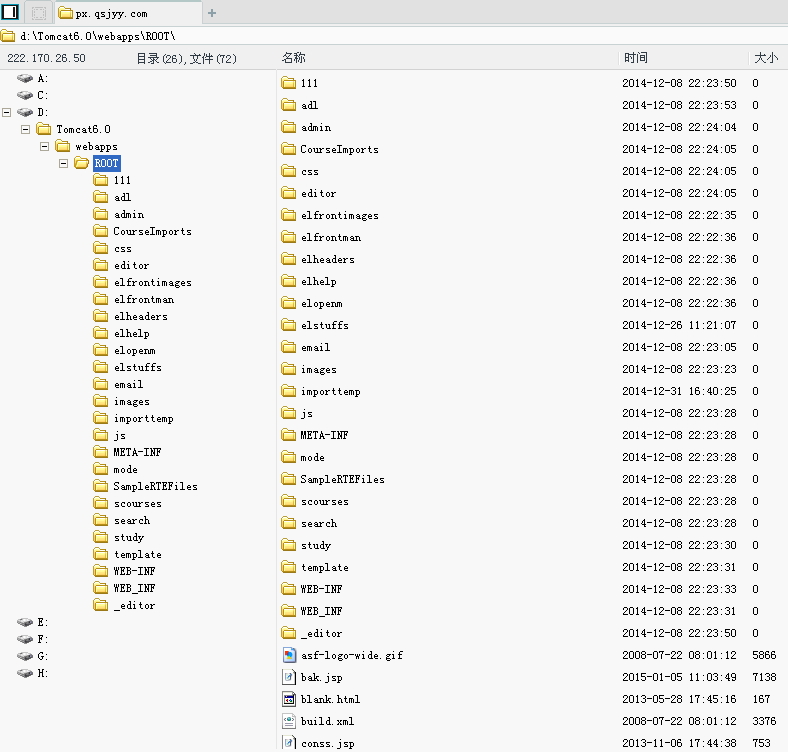Sort by the 大小 column header
This screenshot has width=788, height=752.
[766, 58]
